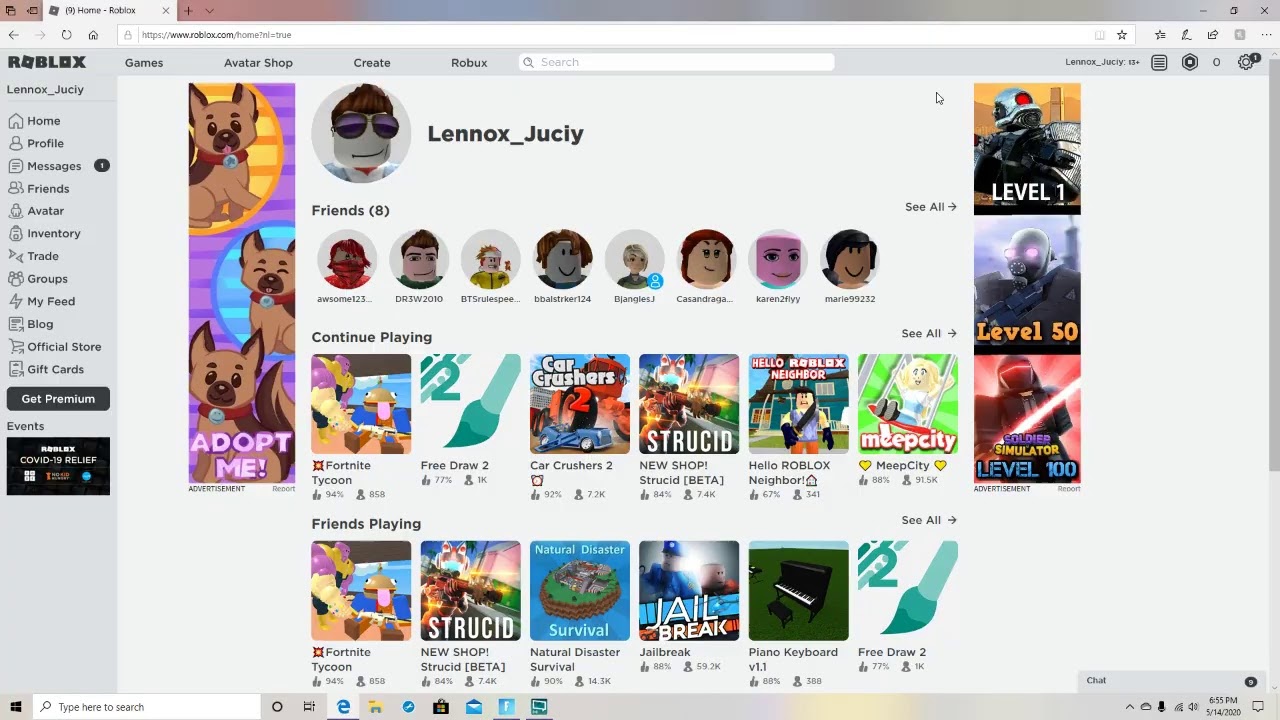Open the Robux menu

[x=469, y=62]
